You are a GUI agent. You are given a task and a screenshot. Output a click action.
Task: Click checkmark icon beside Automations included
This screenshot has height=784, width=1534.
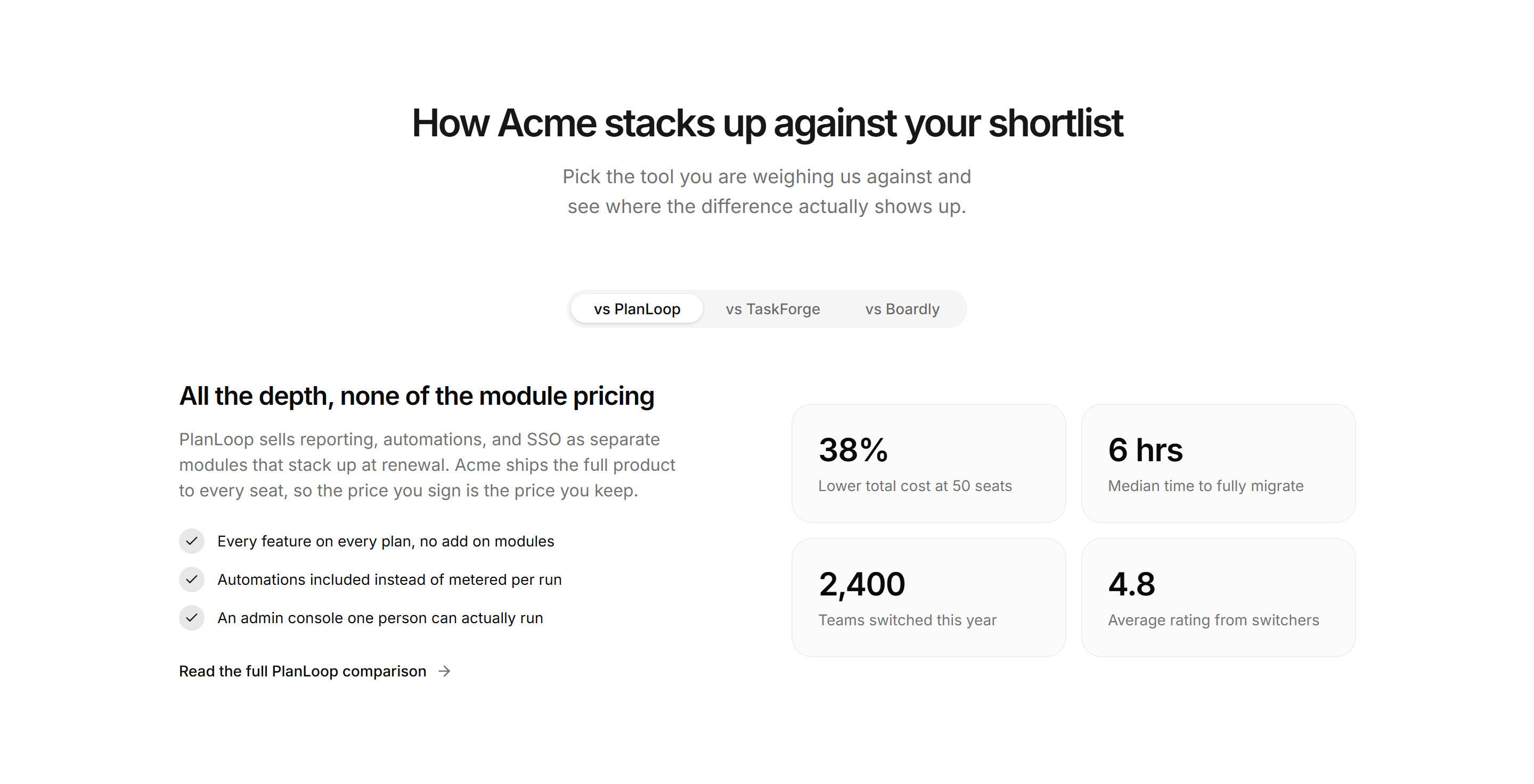point(192,579)
